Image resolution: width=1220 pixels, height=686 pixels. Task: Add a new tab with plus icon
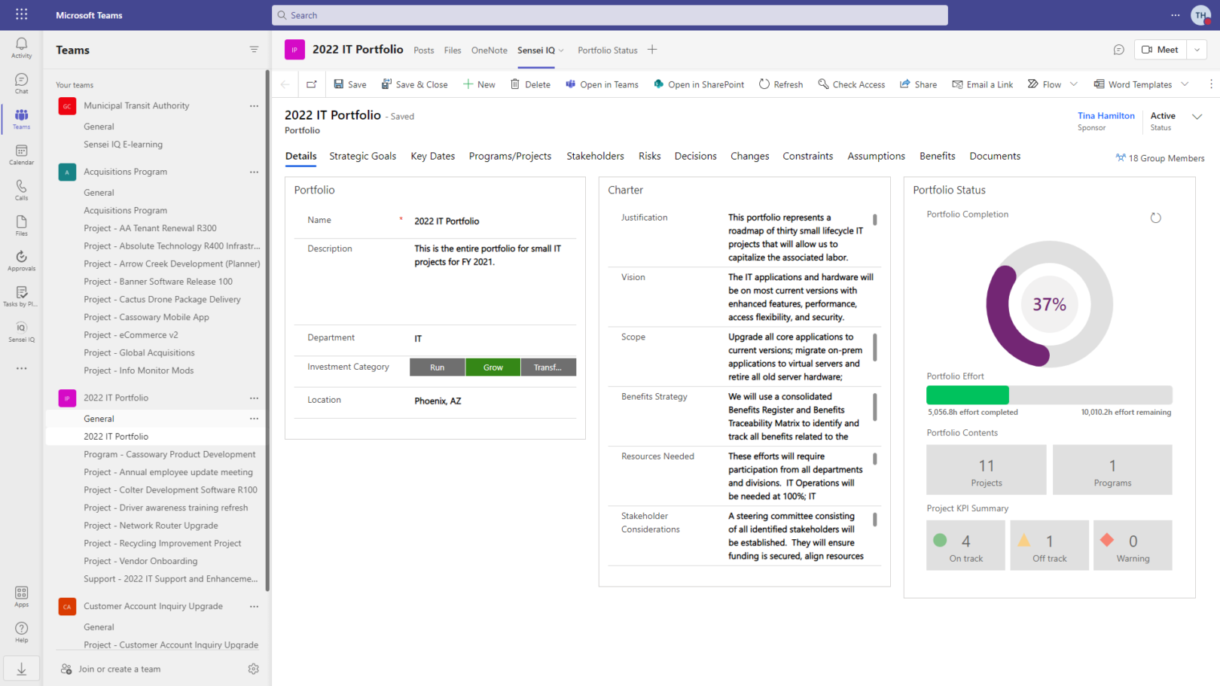(652, 50)
